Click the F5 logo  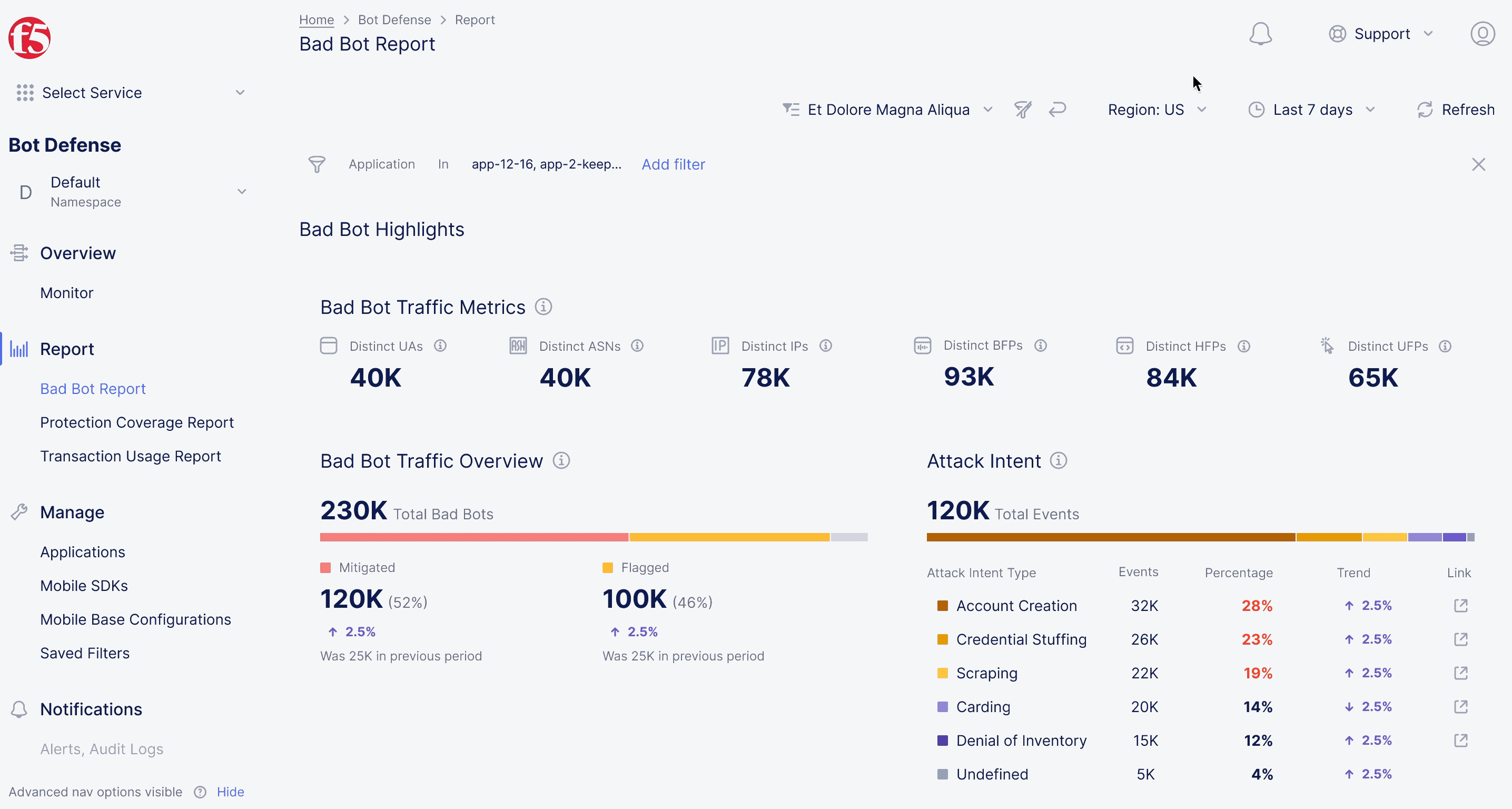coord(29,37)
